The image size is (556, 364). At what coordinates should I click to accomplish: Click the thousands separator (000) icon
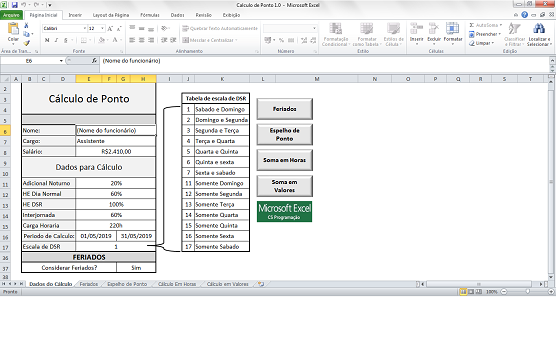[291, 40]
